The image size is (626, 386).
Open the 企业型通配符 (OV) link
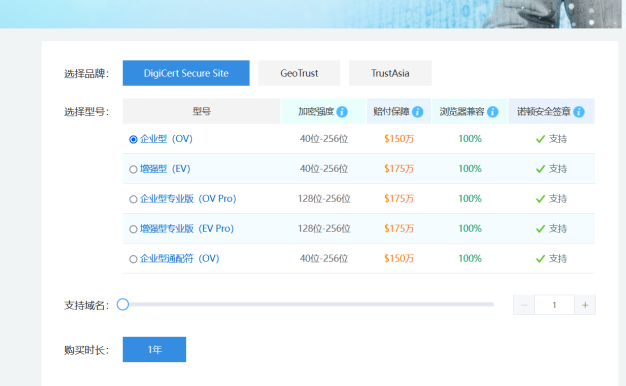180,259
